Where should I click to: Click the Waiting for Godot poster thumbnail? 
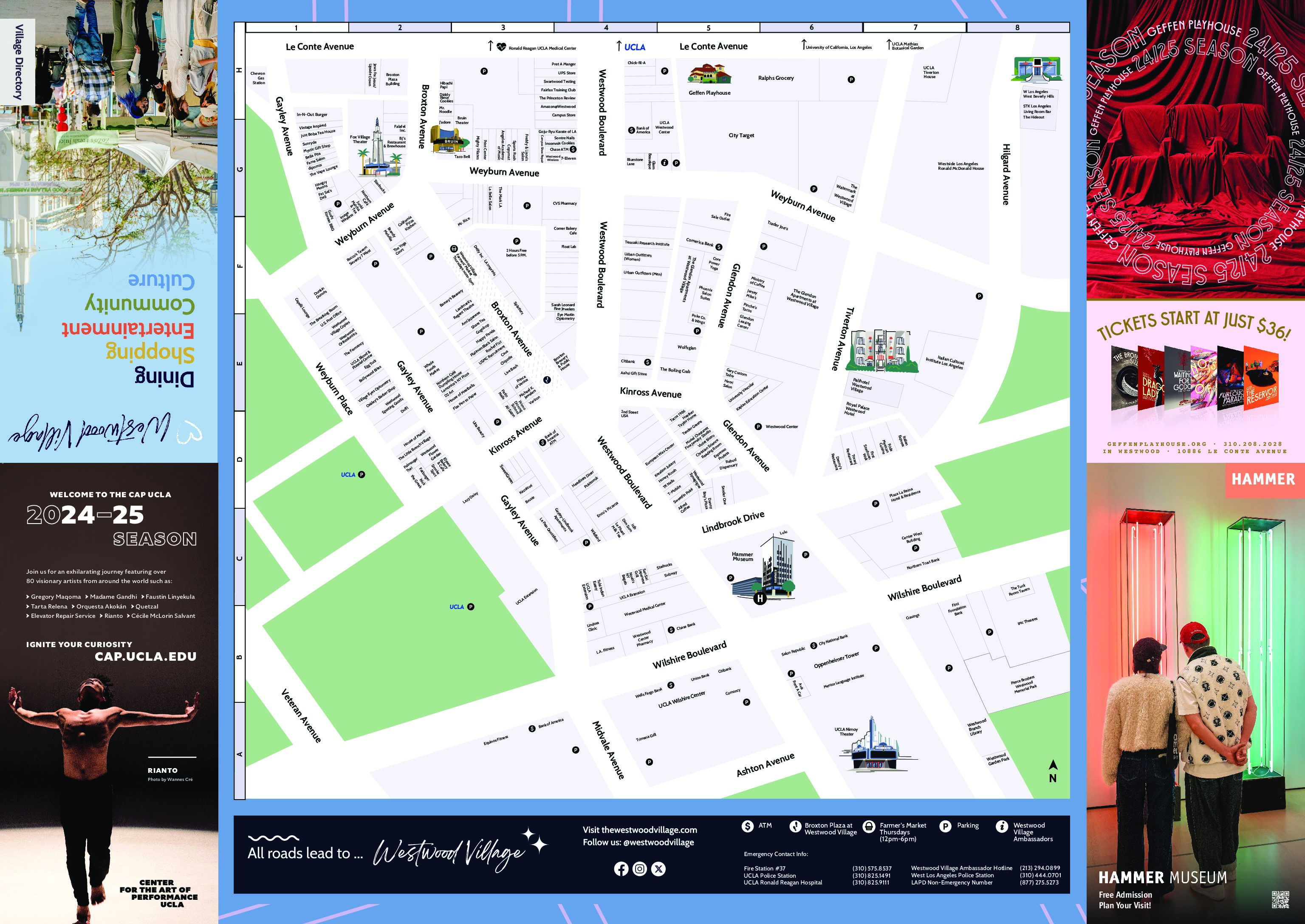1178,379
